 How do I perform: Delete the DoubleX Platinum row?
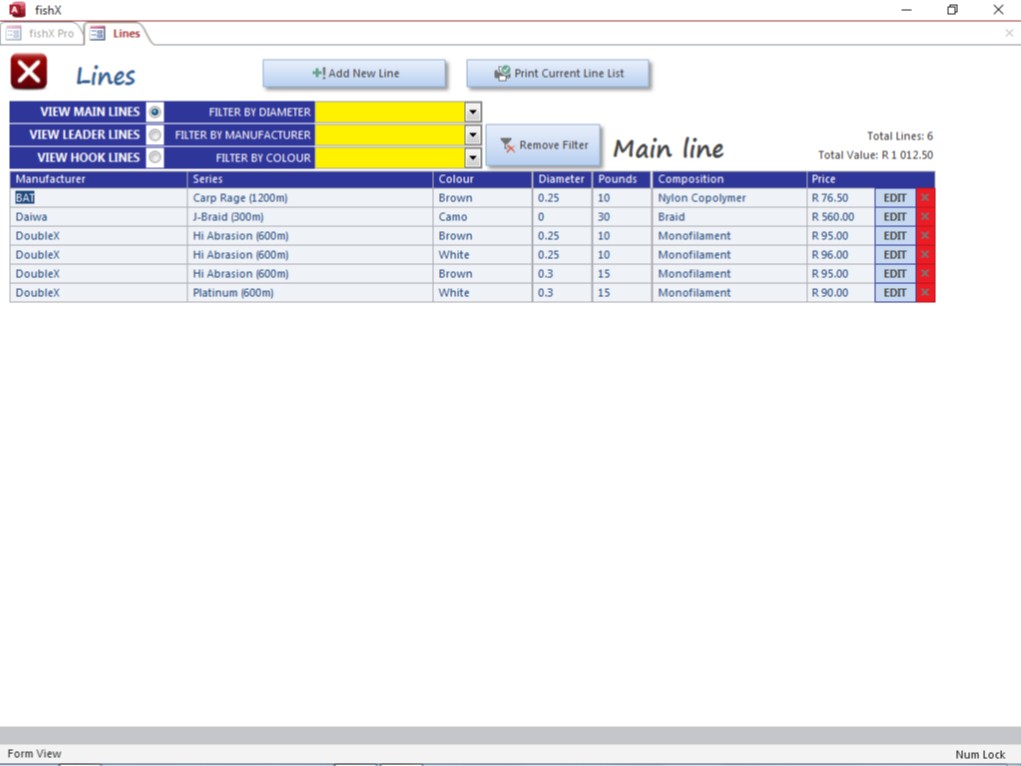(x=925, y=293)
